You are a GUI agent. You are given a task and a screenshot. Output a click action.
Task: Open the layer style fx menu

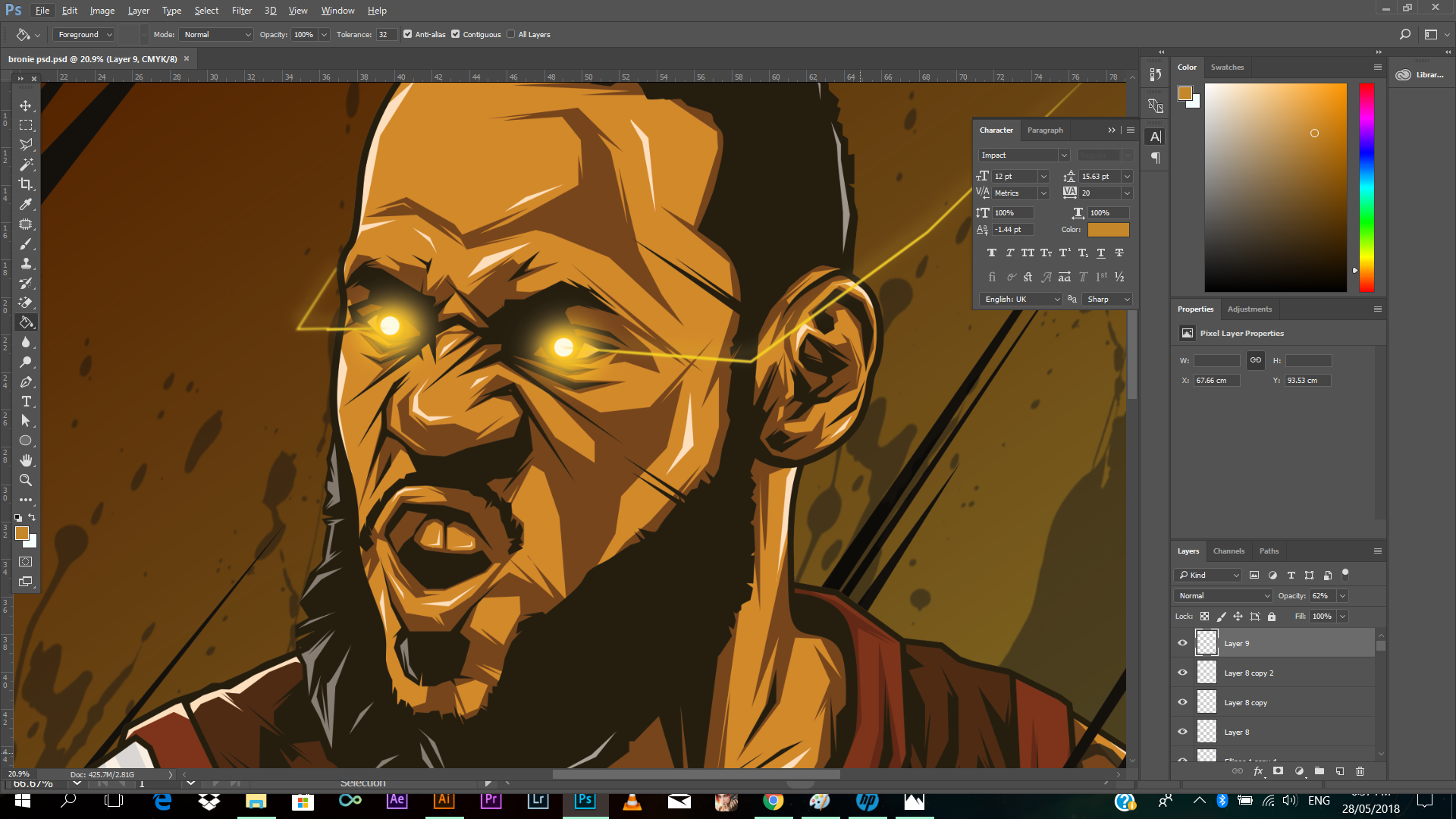1258,771
